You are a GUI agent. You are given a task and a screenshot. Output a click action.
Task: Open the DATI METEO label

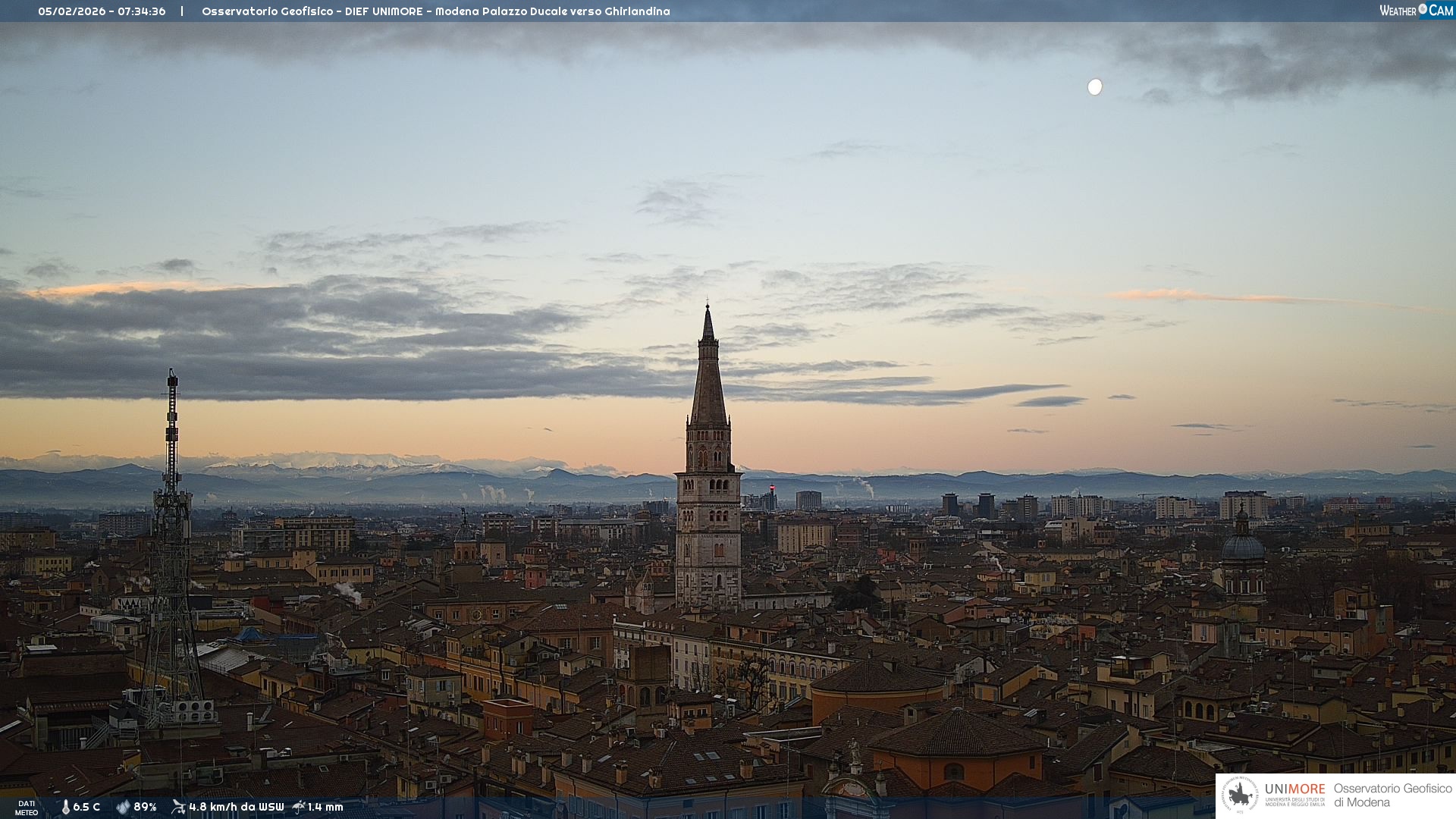click(27, 808)
